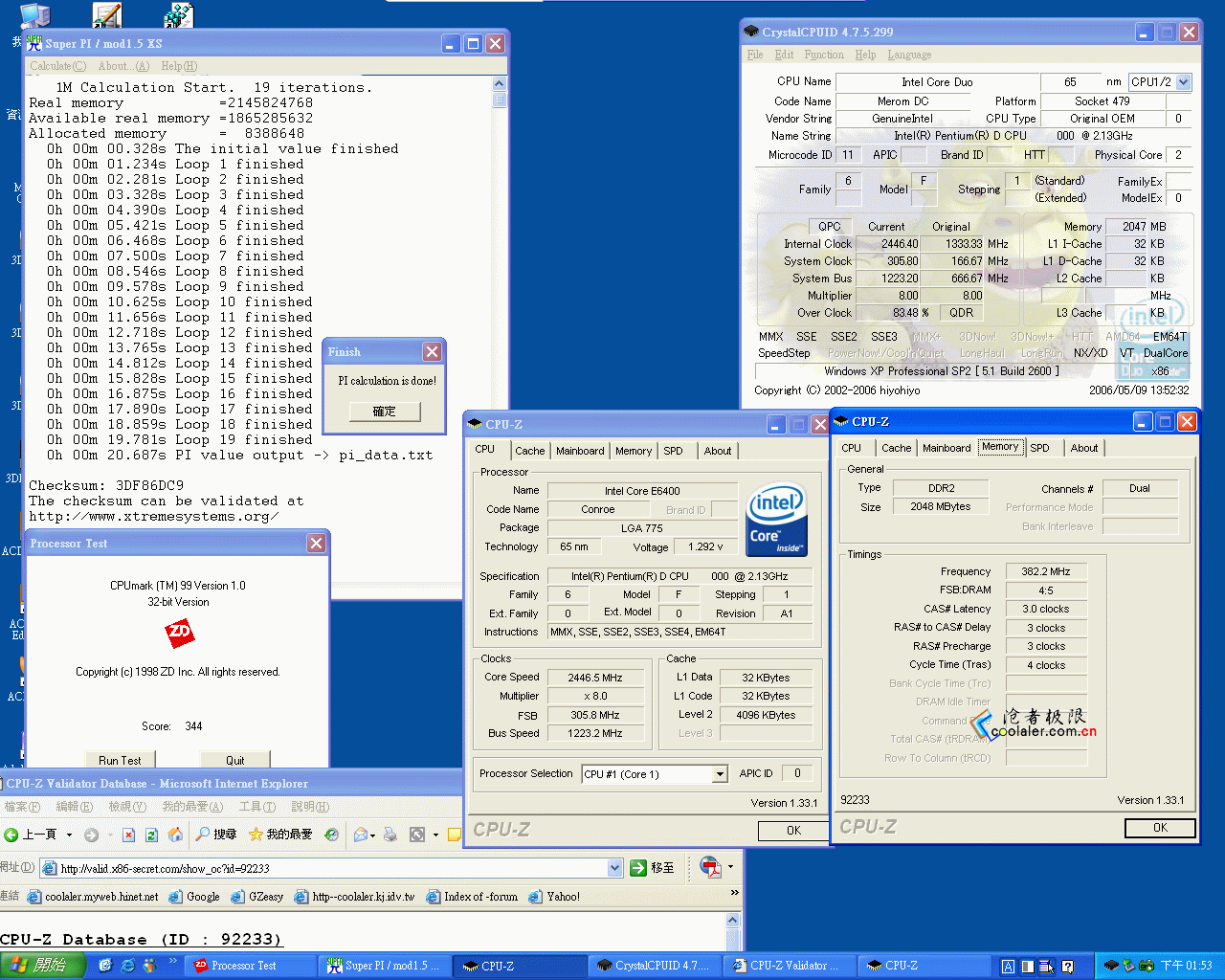Click Quit in Processor Test
This screenshot has height=980, width=1225.
click(235, 760)
